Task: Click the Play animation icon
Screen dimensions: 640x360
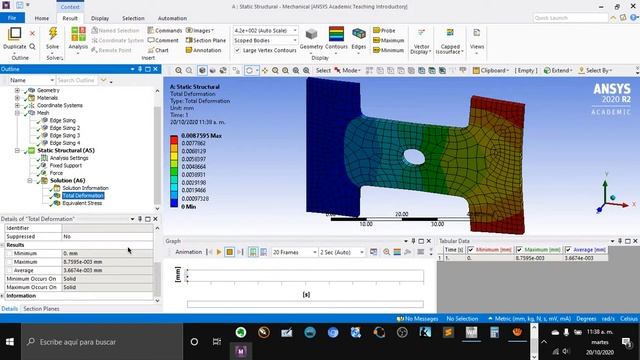Action: 219,252
